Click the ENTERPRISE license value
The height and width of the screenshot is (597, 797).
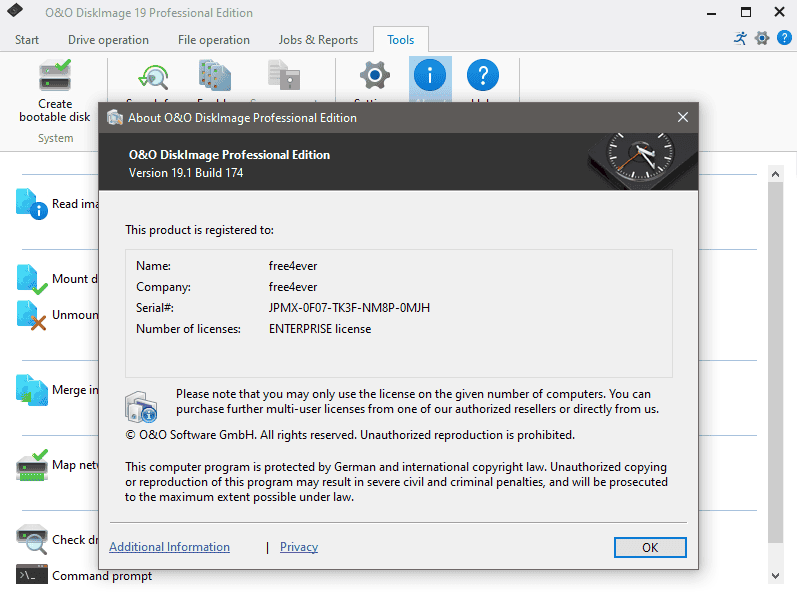pos(320,329)
